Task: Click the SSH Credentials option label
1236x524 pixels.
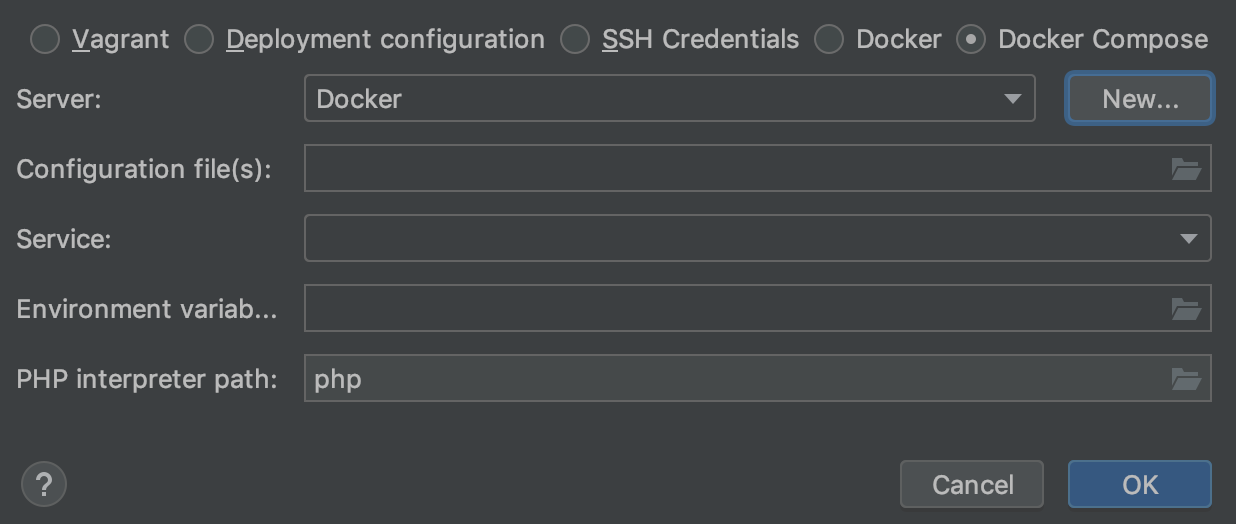Action: [x=700, y=40]
